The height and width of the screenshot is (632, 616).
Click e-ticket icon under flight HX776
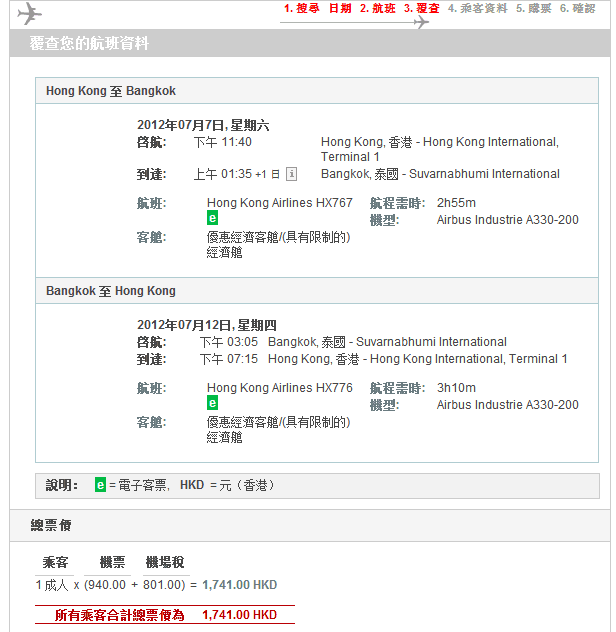(213, 403)
